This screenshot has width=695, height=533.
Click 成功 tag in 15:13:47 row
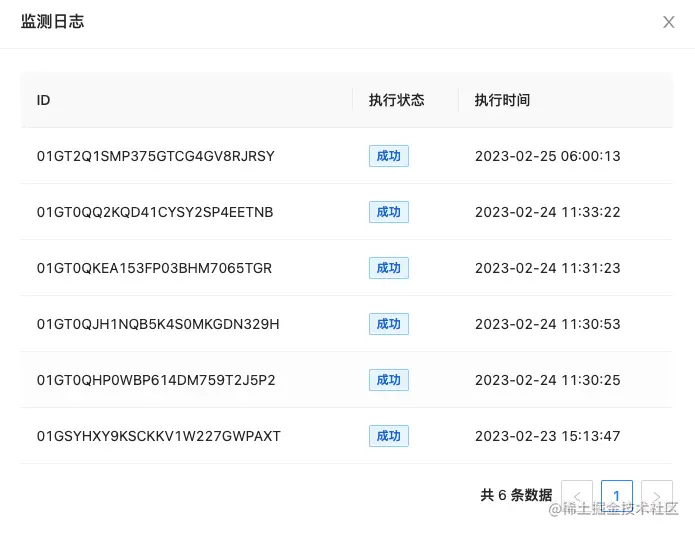(x=389, y=436)
